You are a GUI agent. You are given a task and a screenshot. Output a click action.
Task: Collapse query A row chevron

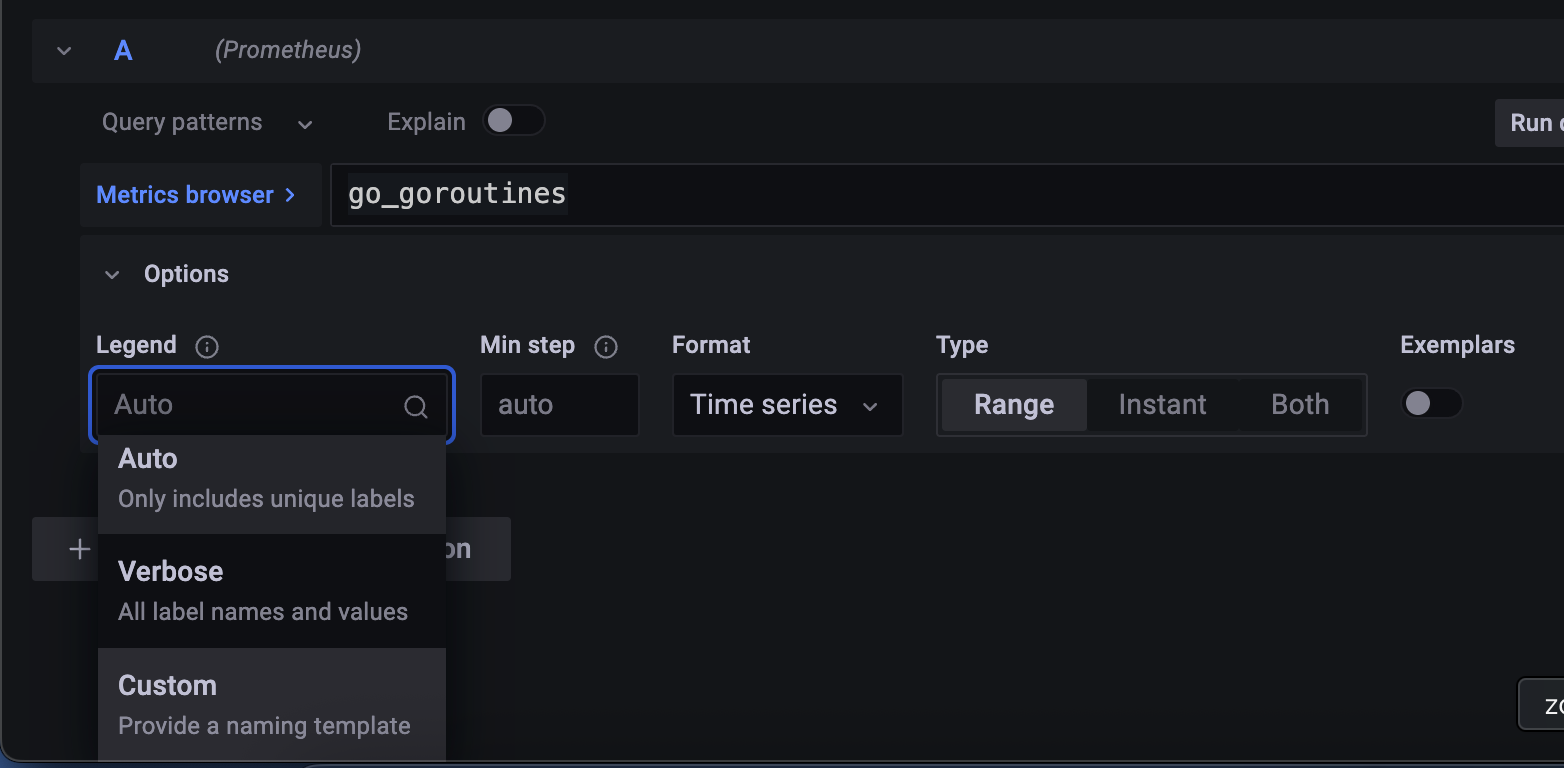(64, 50)
